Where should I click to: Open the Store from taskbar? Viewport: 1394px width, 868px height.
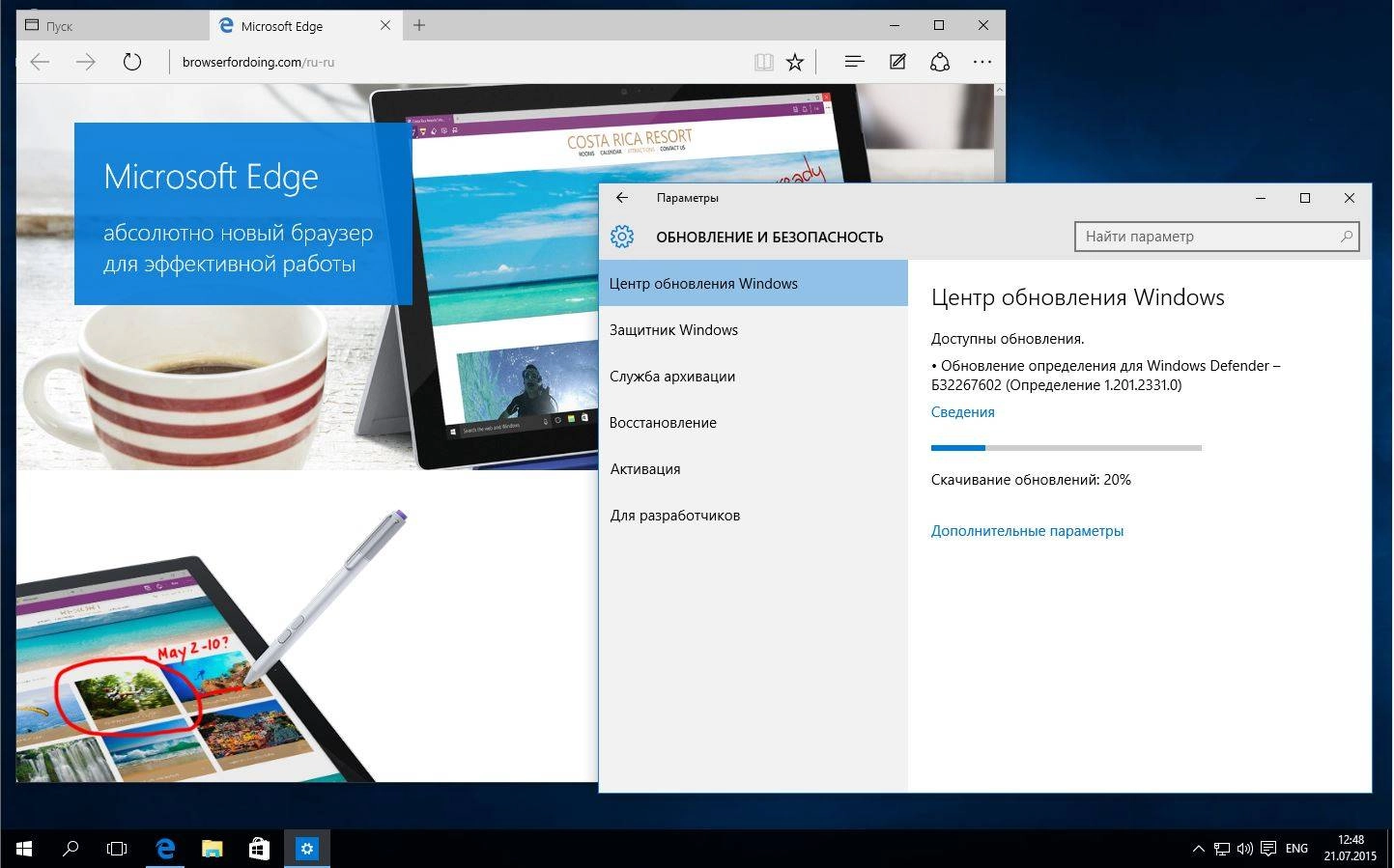(259, 849)
